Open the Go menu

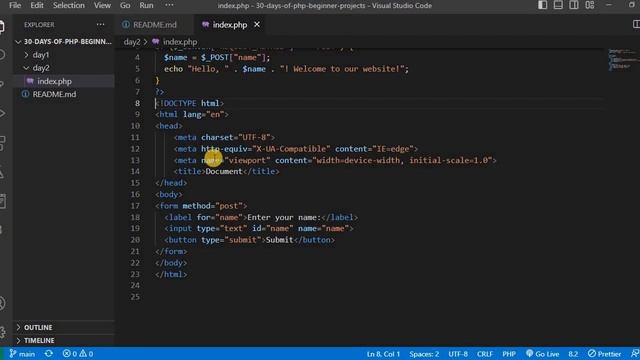point(125,5)
